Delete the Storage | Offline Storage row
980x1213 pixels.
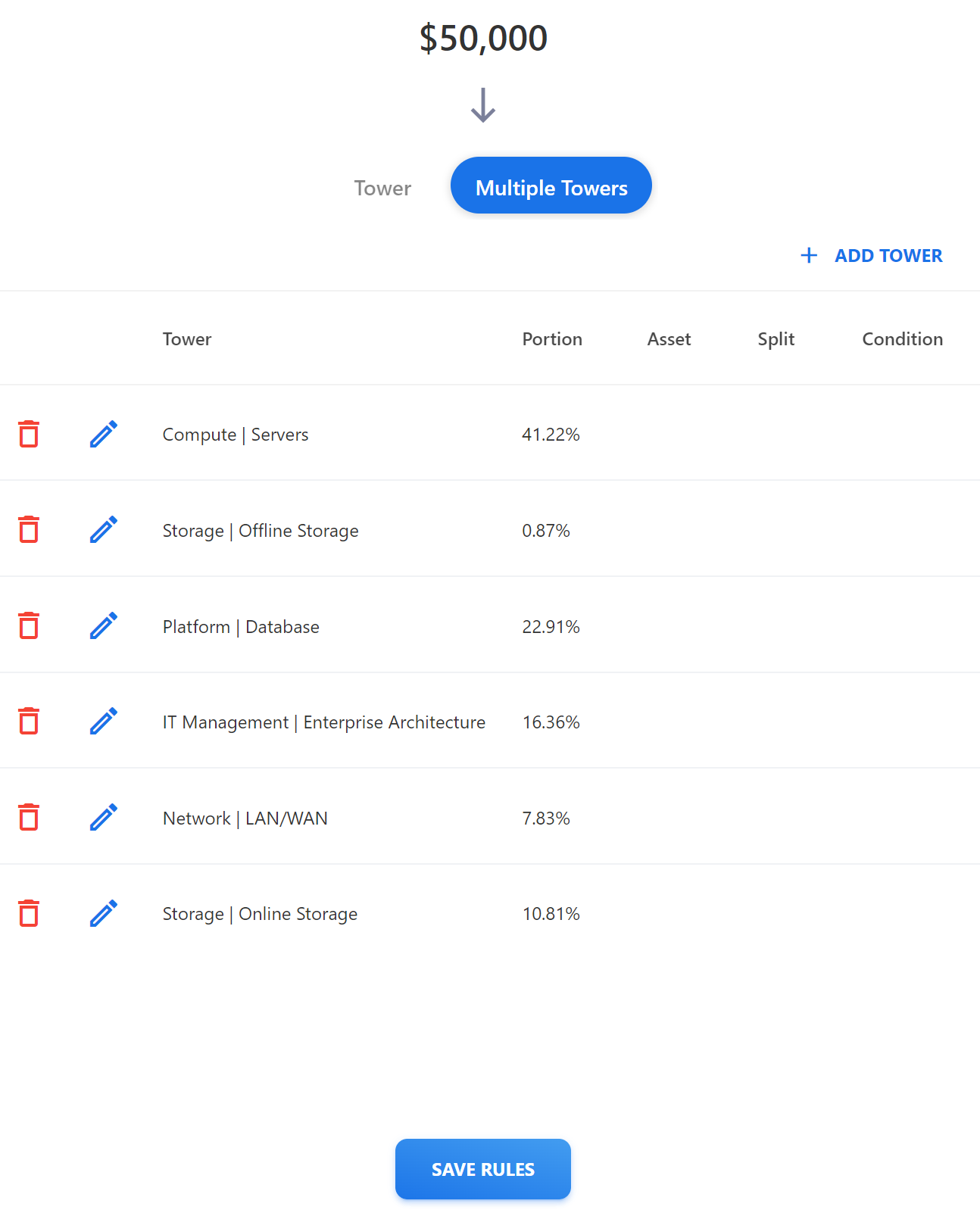coord(29,530)
